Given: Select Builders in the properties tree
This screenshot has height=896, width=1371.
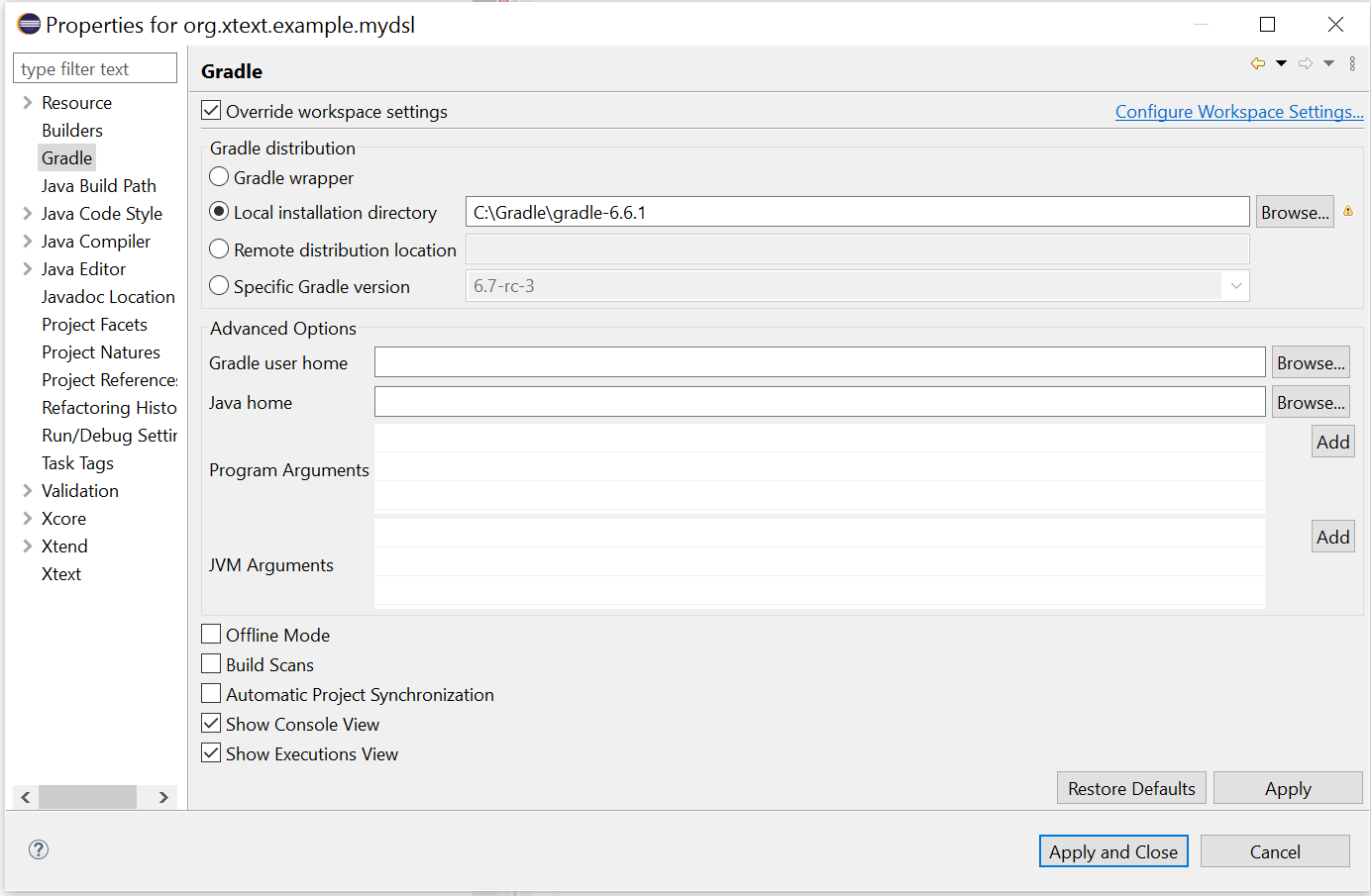Looking at the screenshot, I should [x=72, y=131].
